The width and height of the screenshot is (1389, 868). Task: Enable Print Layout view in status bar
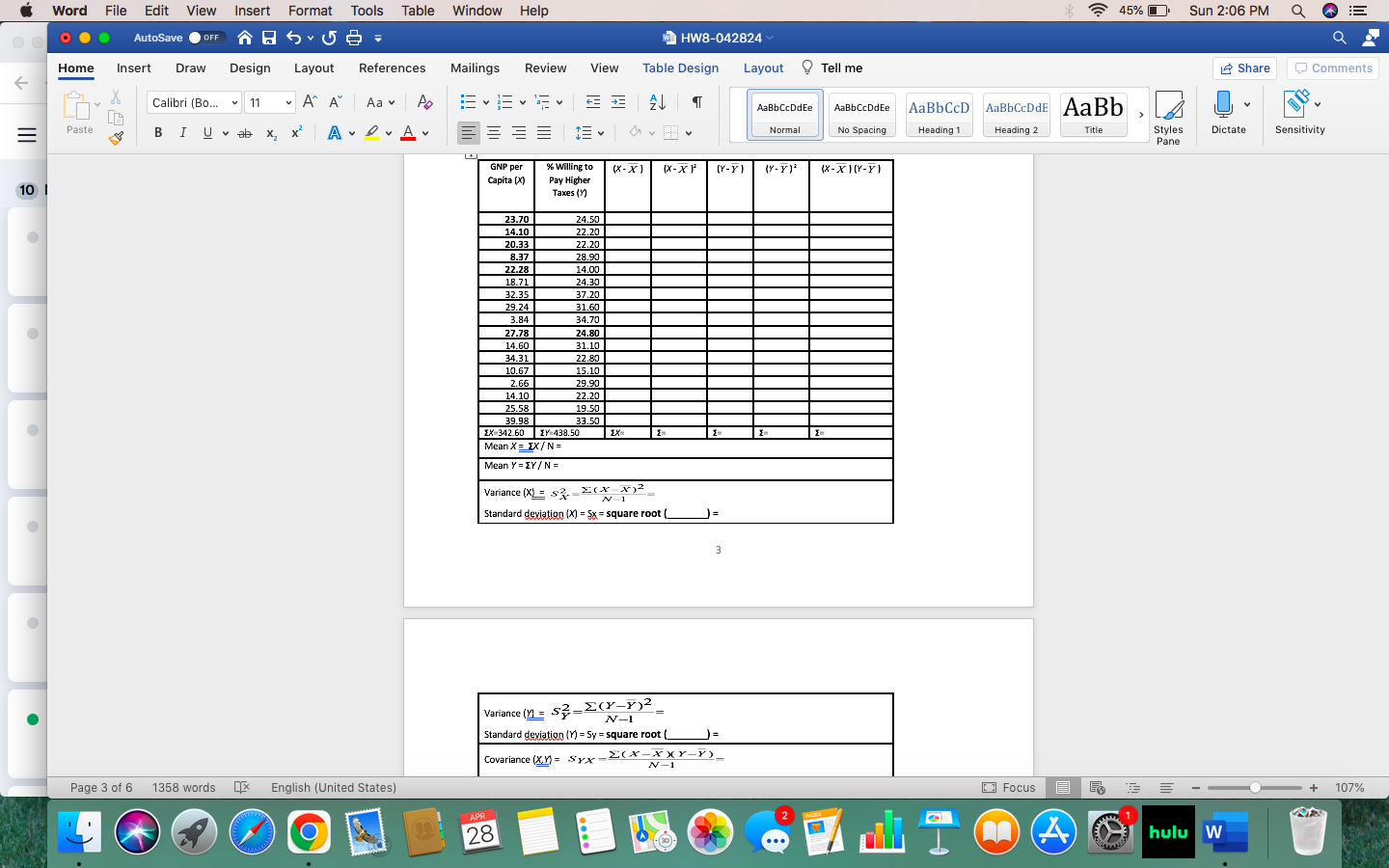(x=1062, y=788)
